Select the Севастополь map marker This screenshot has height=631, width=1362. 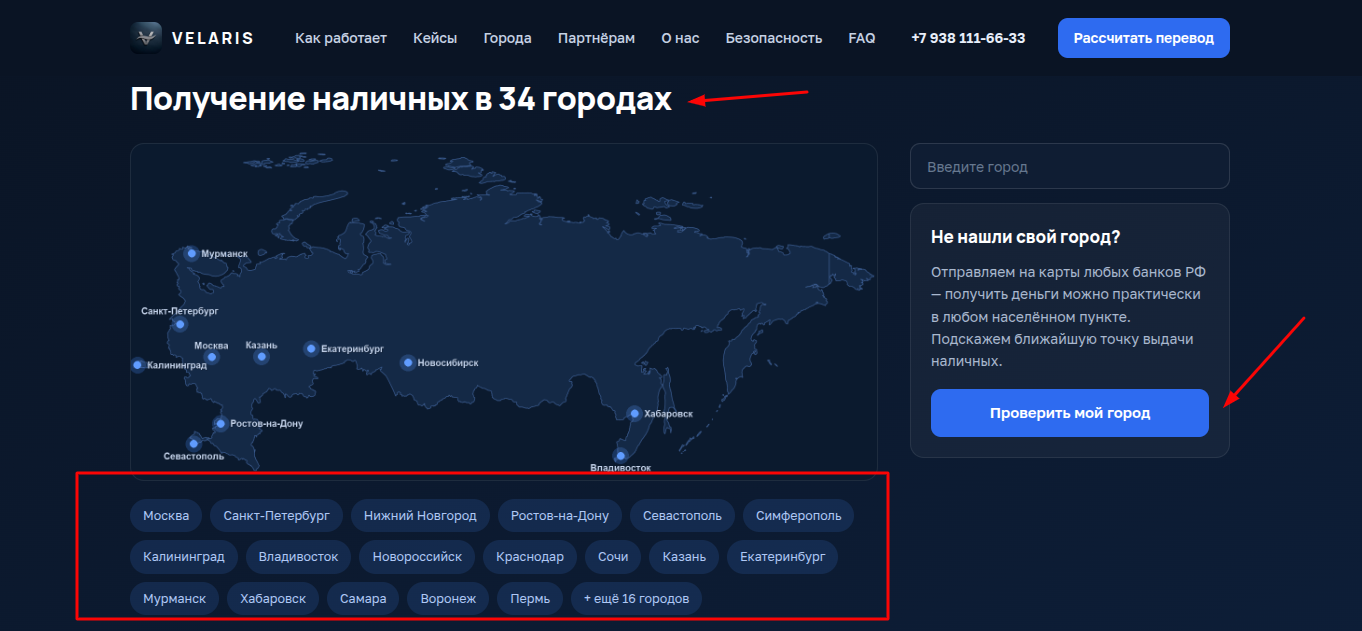[x=194, y=444]
